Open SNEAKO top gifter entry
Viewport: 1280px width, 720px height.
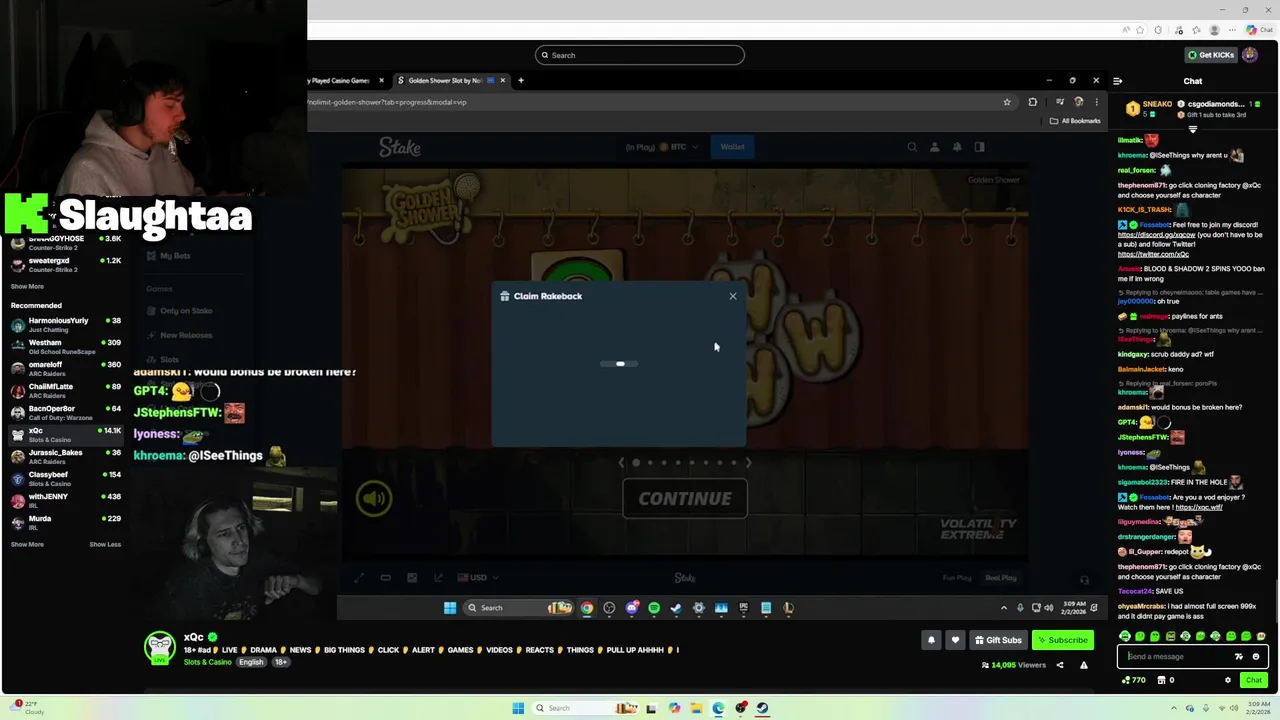(1148, 108)
